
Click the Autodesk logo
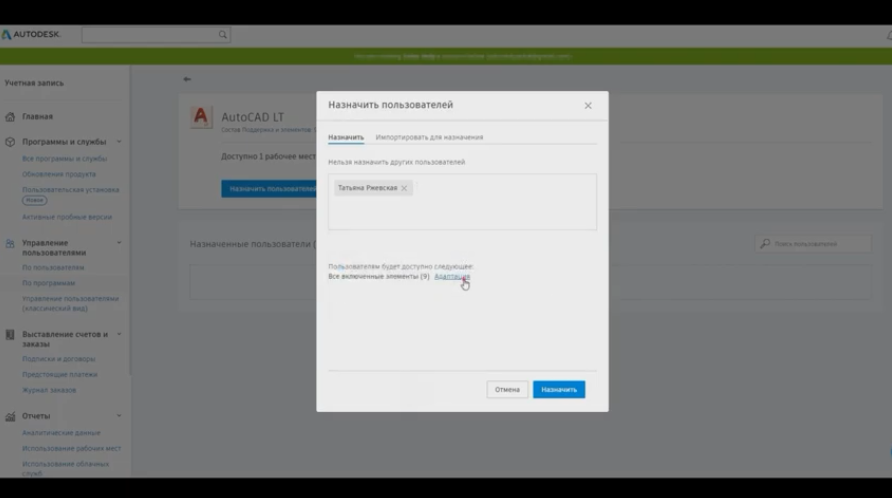(x=31, y=35)
